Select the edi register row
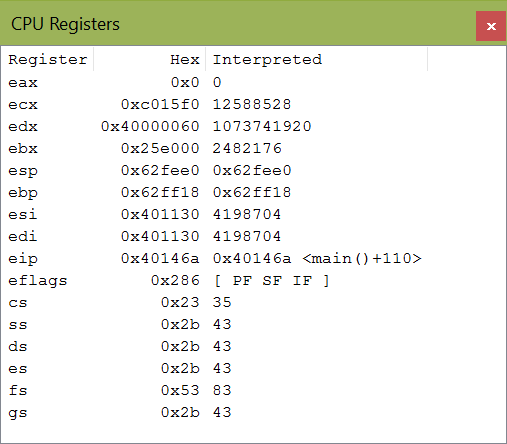507x444 pixels. point(253,236)
